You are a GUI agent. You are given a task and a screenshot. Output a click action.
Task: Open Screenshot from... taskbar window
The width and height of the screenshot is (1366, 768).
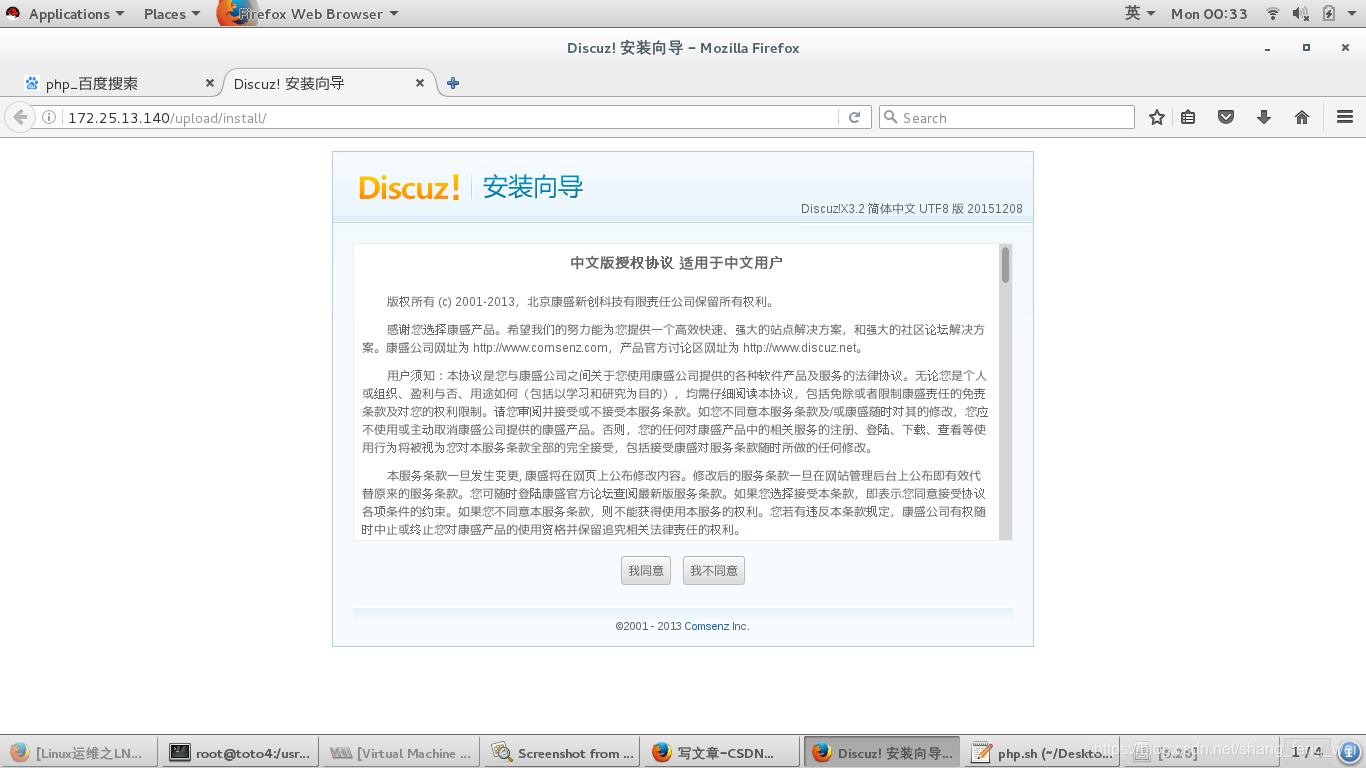coord(561,753)
